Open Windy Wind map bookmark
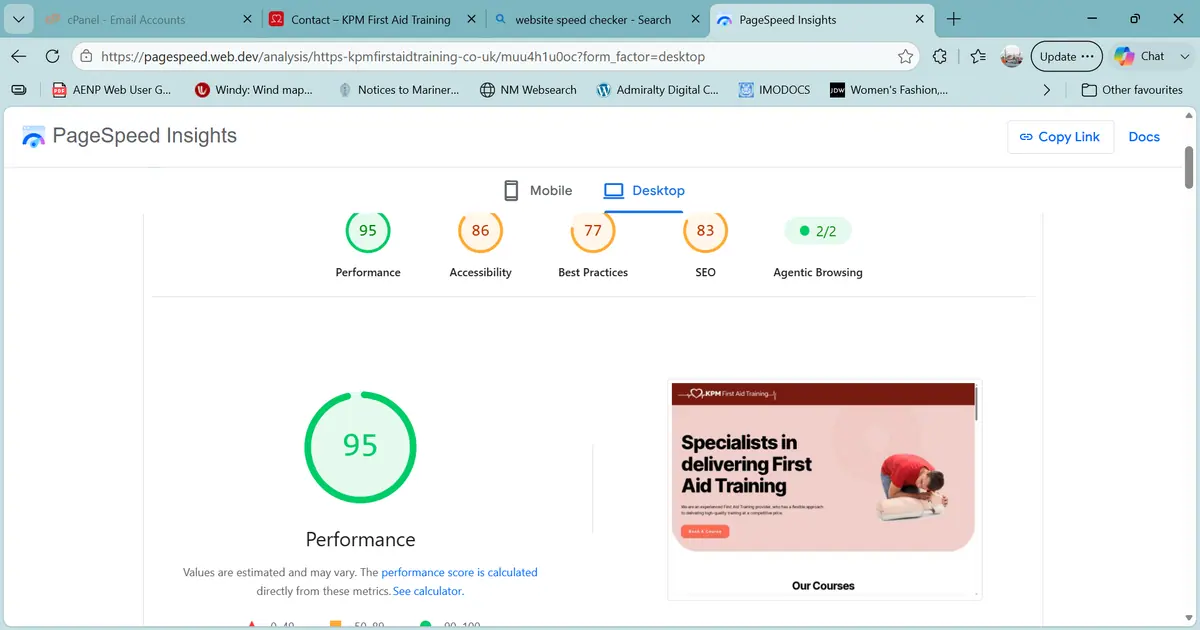The width and height of the screenshot is (1200, 630). (x=254, y=90)
